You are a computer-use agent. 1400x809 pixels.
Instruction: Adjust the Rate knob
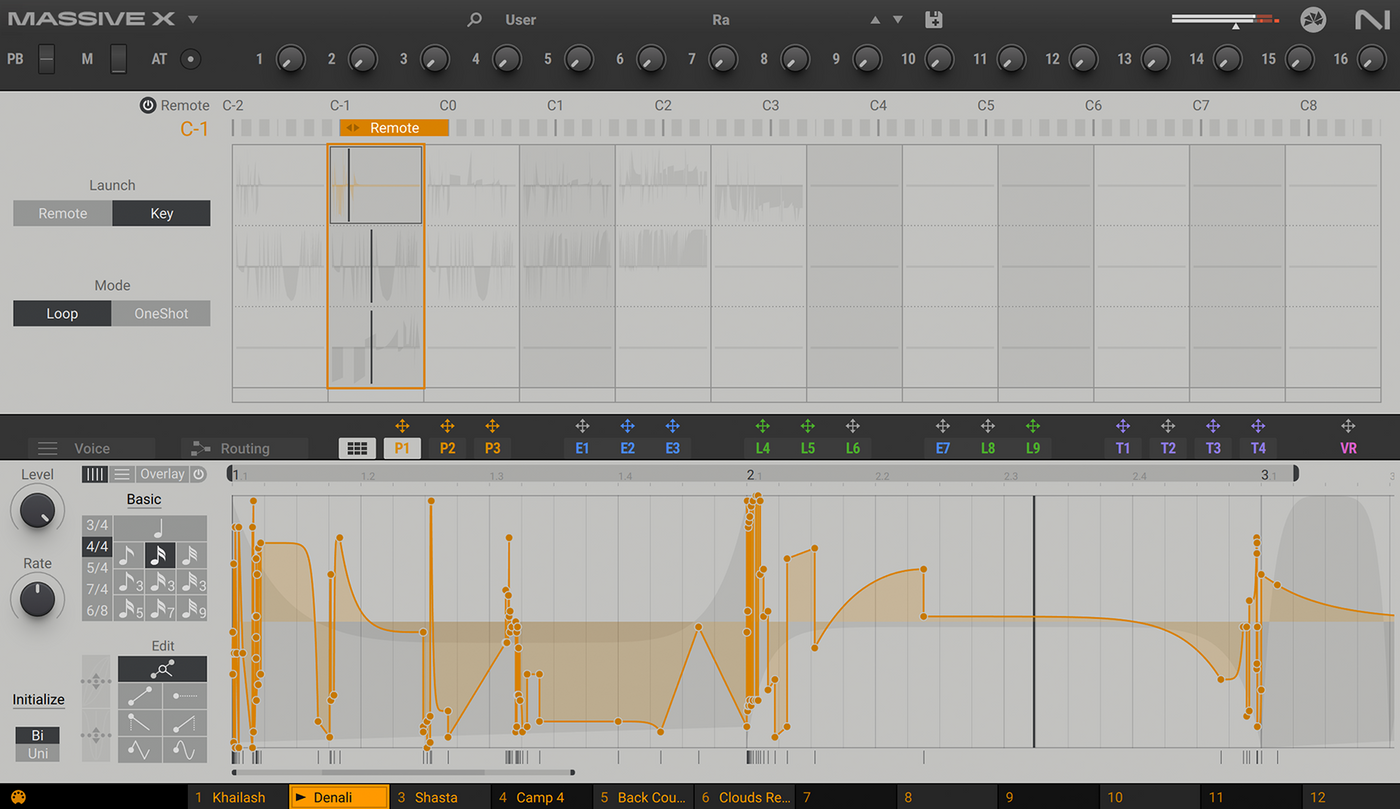point(37,598)
